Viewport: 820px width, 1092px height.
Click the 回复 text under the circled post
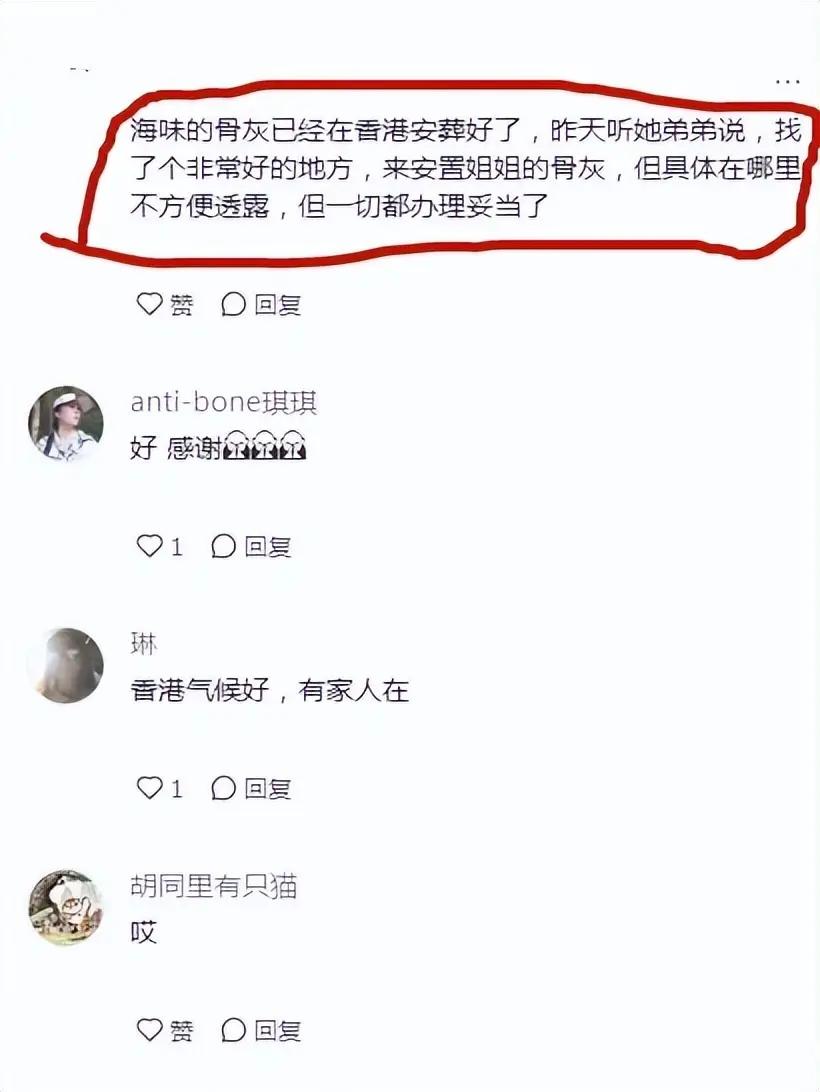coord(277,304)
